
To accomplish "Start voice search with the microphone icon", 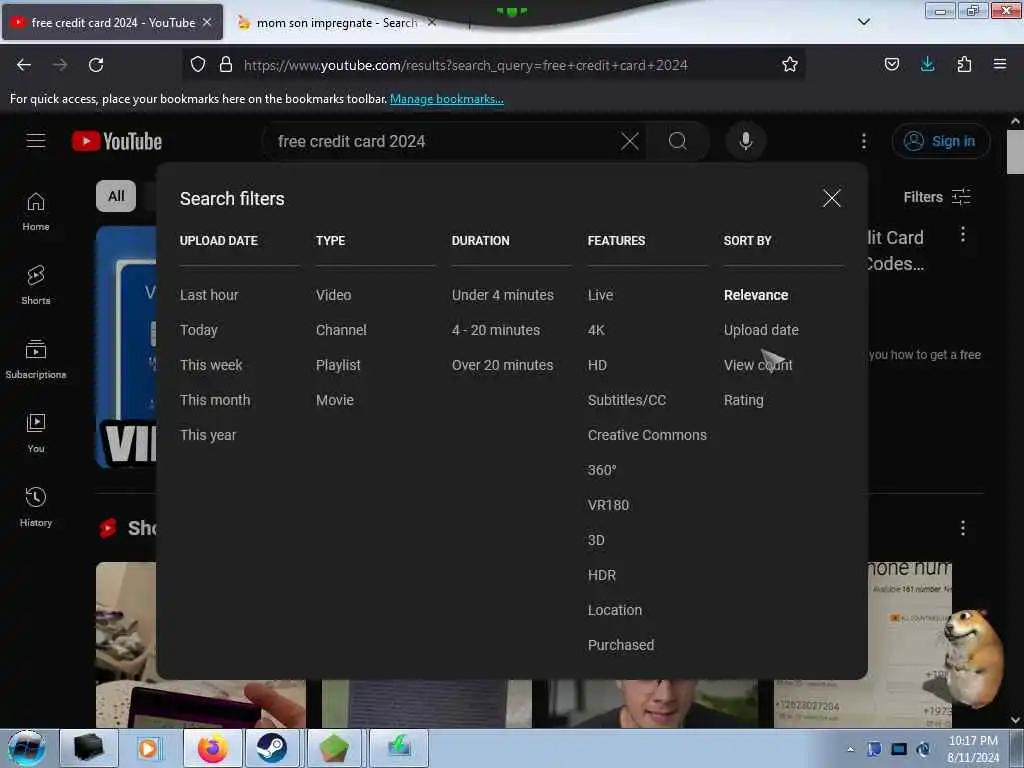I will pyautogui.click(x=745, y=141).
